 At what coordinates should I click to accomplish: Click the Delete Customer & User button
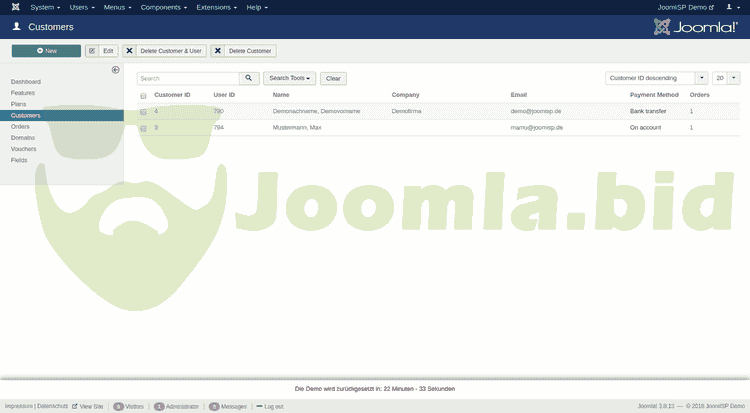tap(165, 50)
